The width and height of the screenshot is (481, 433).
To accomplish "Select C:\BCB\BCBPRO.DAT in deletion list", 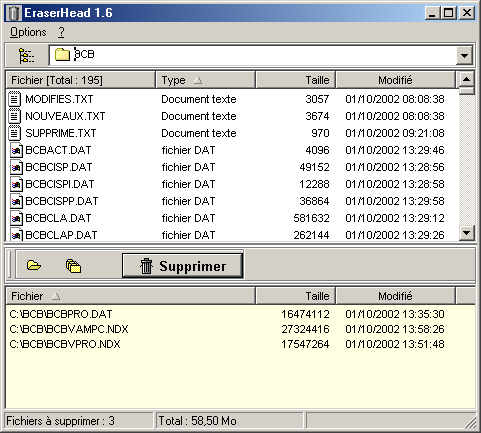I will (x=61, y=314).
